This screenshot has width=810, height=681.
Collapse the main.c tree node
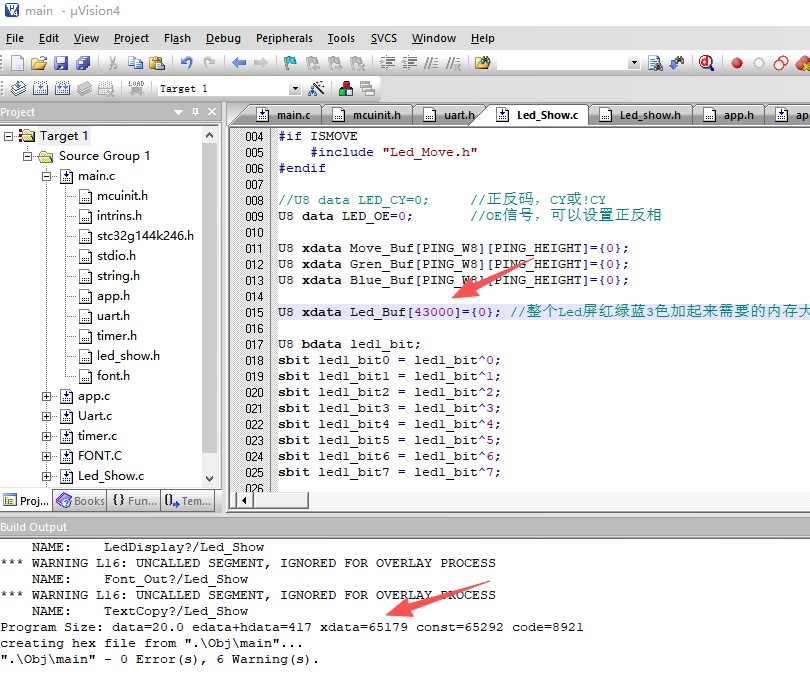(47, 176)
